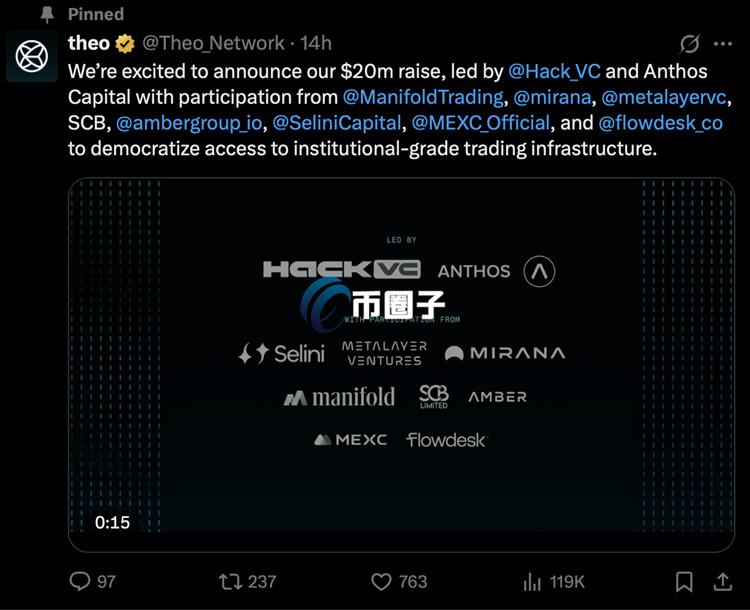The height and width of the screenshot is (610, 750).
Task: Bookmark this post
Action: [x=684, y=581]
